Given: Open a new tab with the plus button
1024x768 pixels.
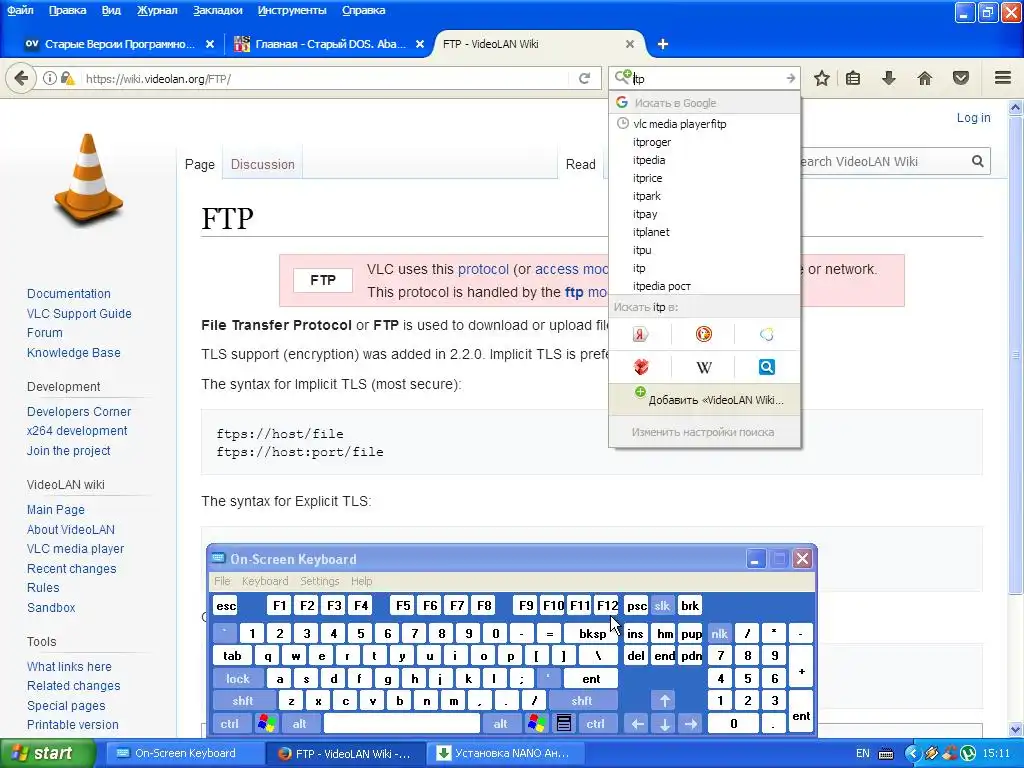Looking at the screenshot, I should pyautogui.click(x=662, y=44).
